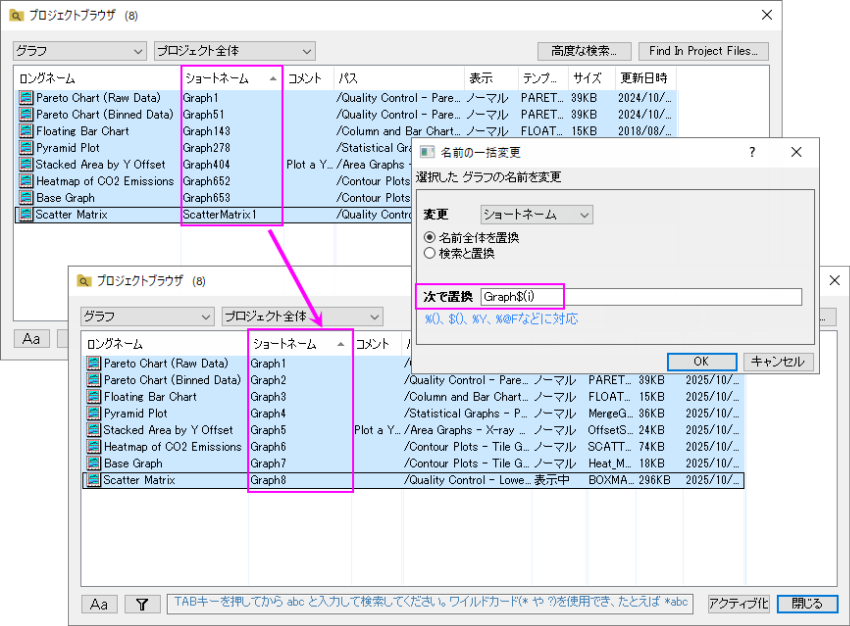The width and height of the screenshot is (850, 626).
Task: Click the 296KB size cell
Action: (x=654, y=480)
